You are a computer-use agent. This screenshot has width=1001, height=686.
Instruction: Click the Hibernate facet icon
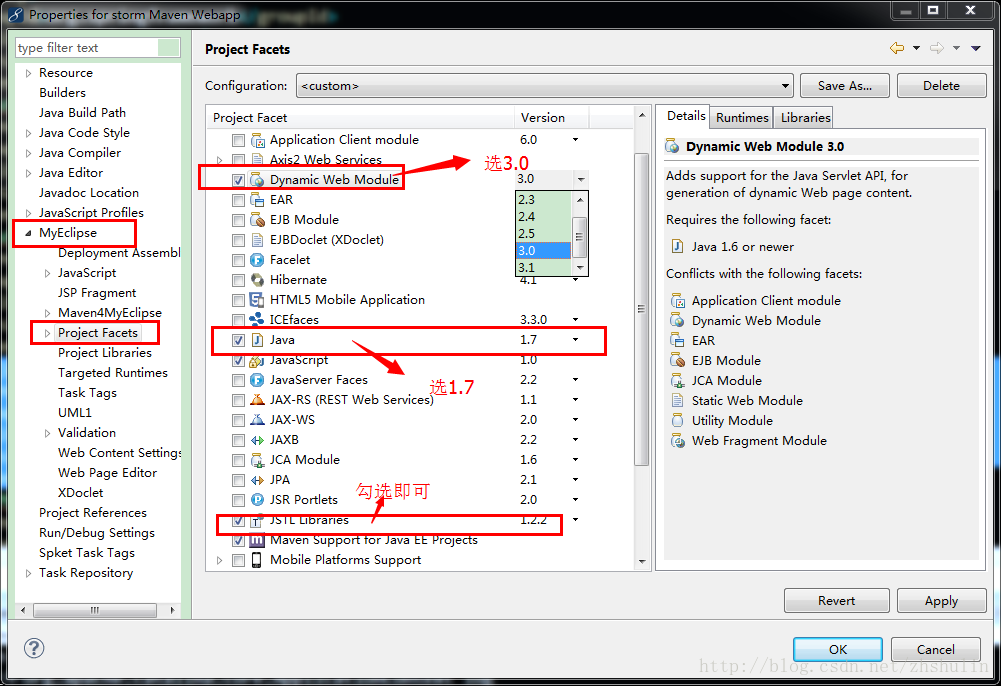coord(257,280)
